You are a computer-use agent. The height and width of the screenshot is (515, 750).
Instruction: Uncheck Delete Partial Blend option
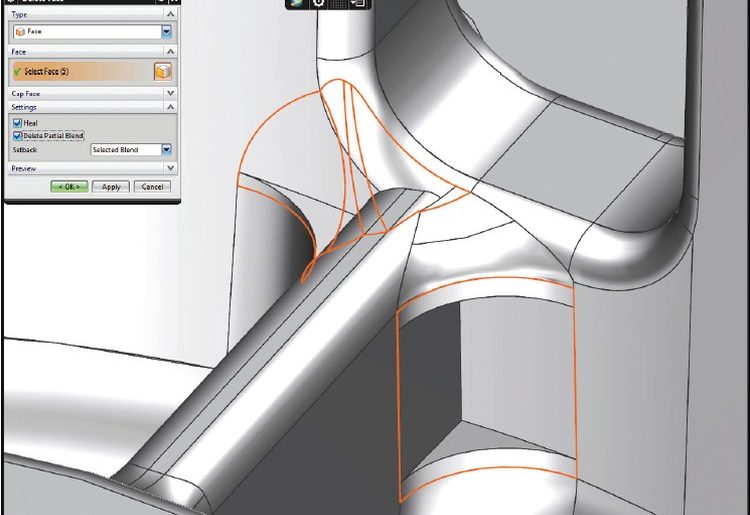pyautogui.click(x=17, y=135)
